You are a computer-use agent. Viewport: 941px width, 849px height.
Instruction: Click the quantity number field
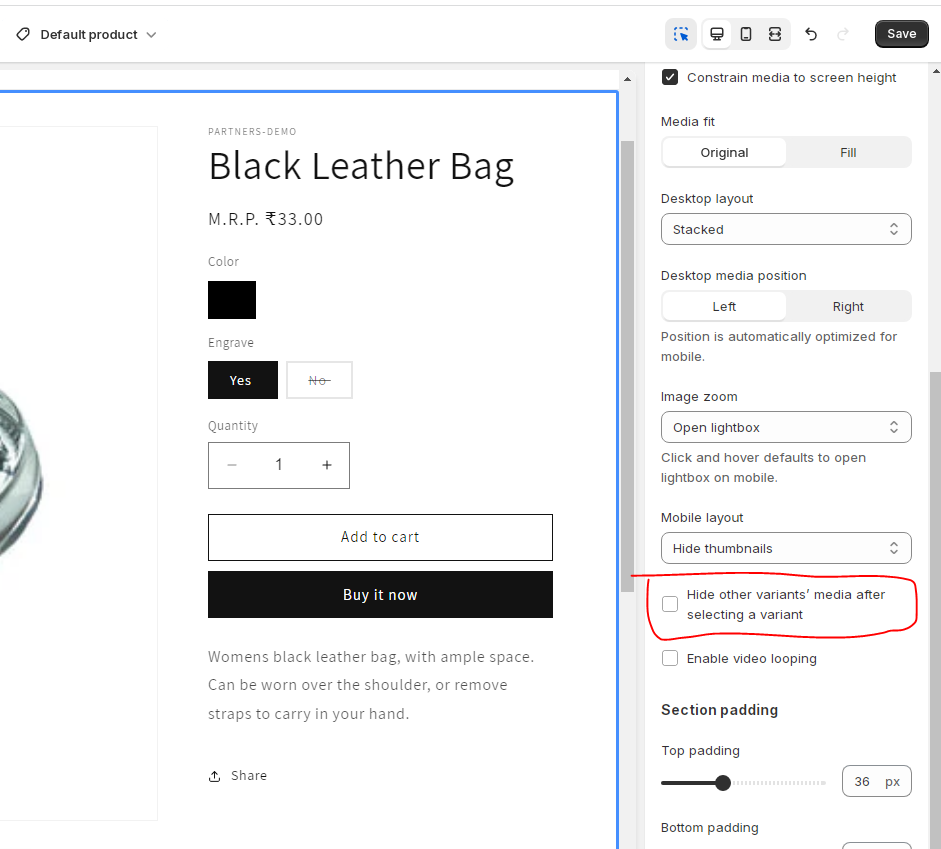[278, 465]
